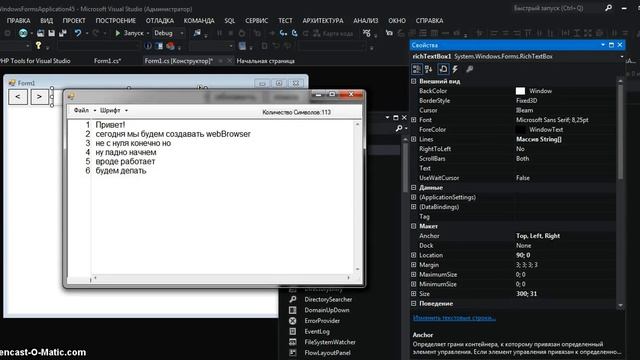
Task: Open the Шрифт menu in running app
Action: click(114, 110)
